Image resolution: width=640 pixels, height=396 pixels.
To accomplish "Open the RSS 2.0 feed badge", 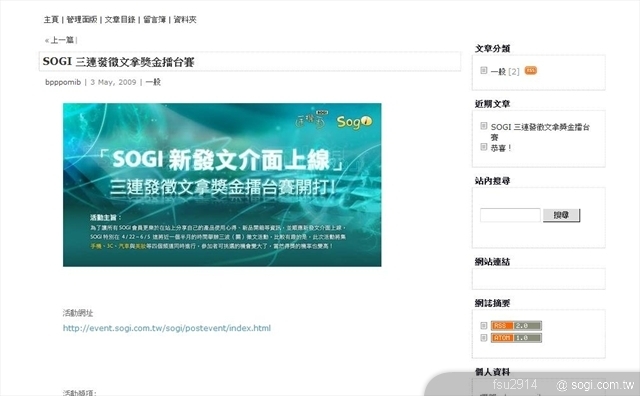I will [516, 326].
